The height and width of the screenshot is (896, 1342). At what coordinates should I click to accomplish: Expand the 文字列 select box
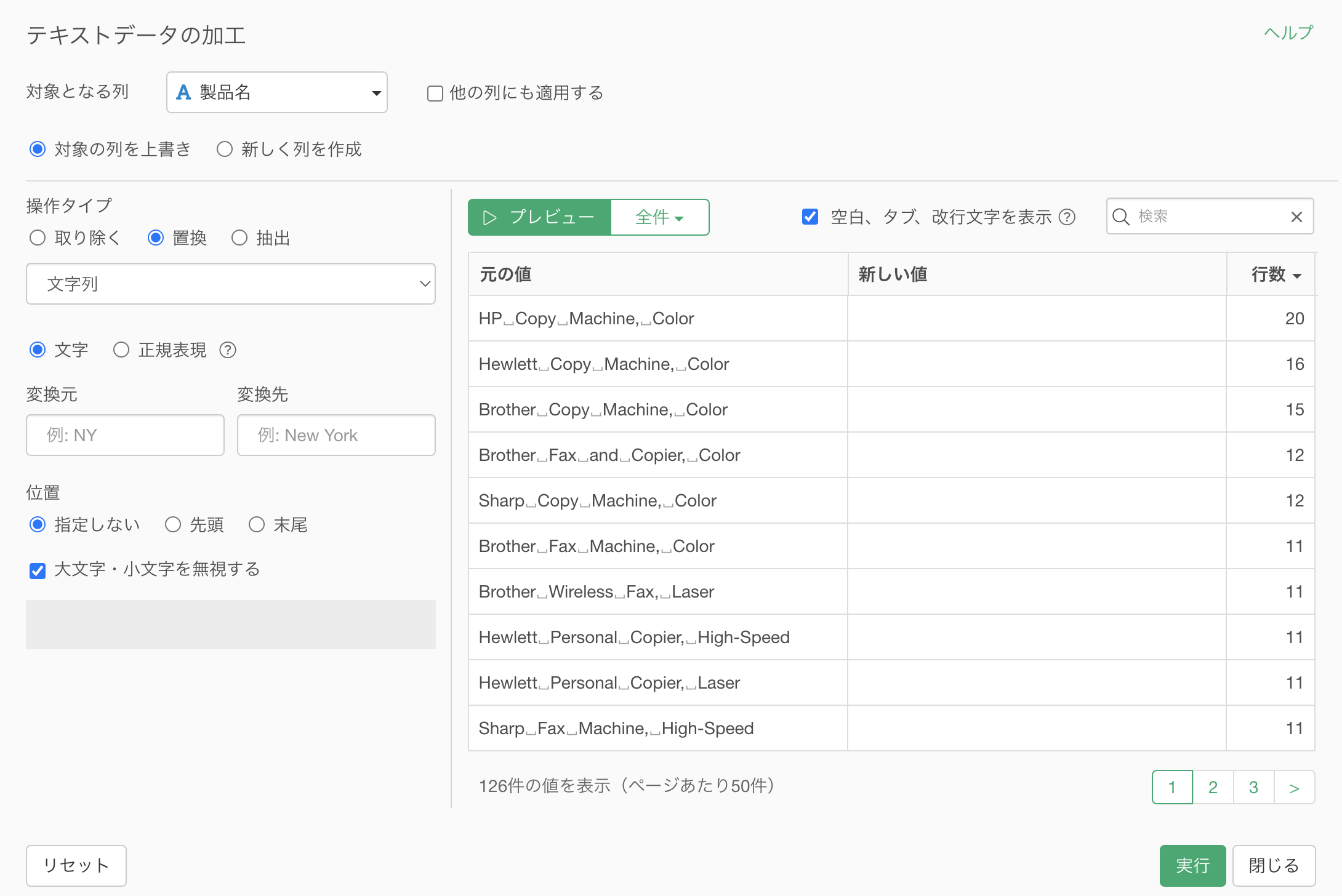(x=231, y=284)
